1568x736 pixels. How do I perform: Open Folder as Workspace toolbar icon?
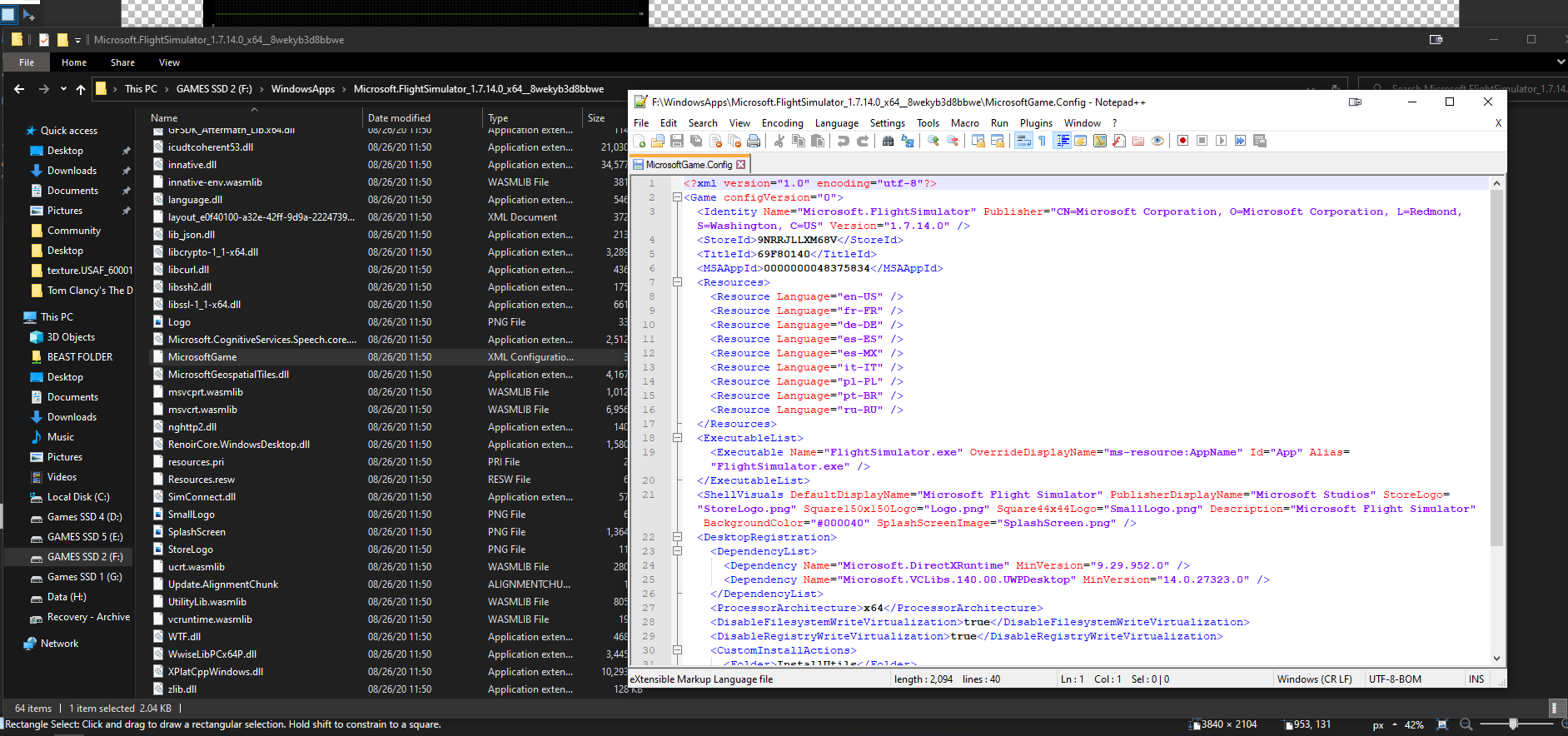click(1138, 141)
